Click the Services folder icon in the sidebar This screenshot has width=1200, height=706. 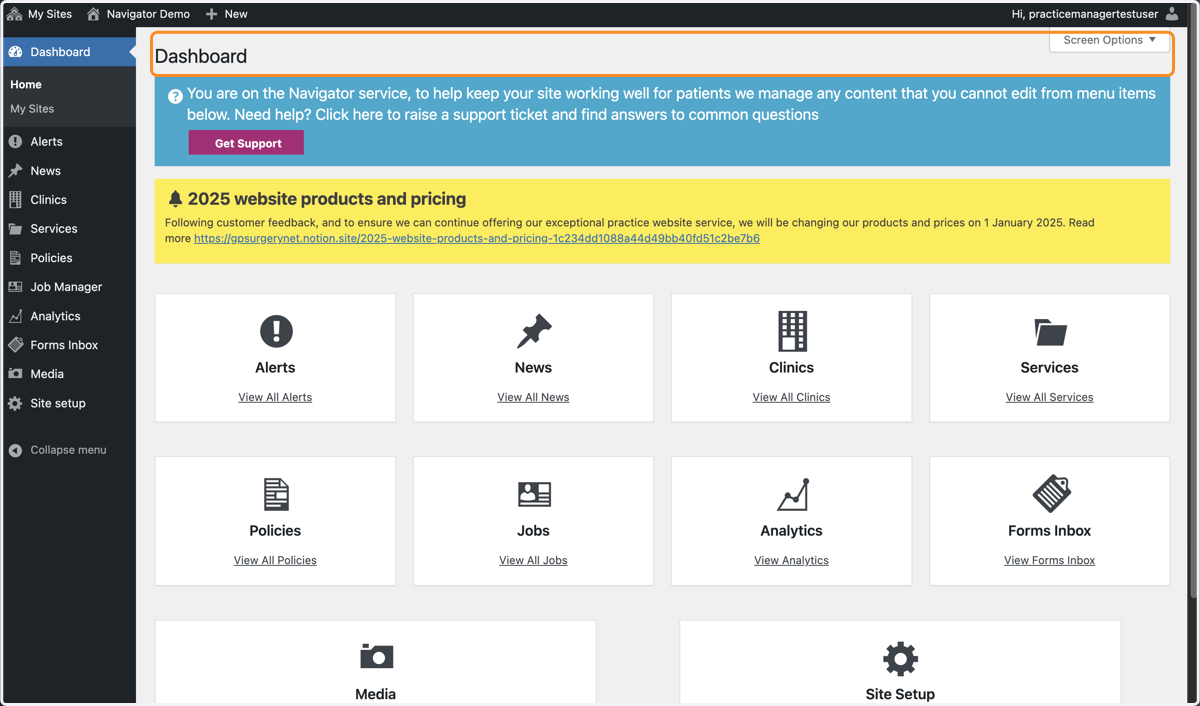pos(15,229)
